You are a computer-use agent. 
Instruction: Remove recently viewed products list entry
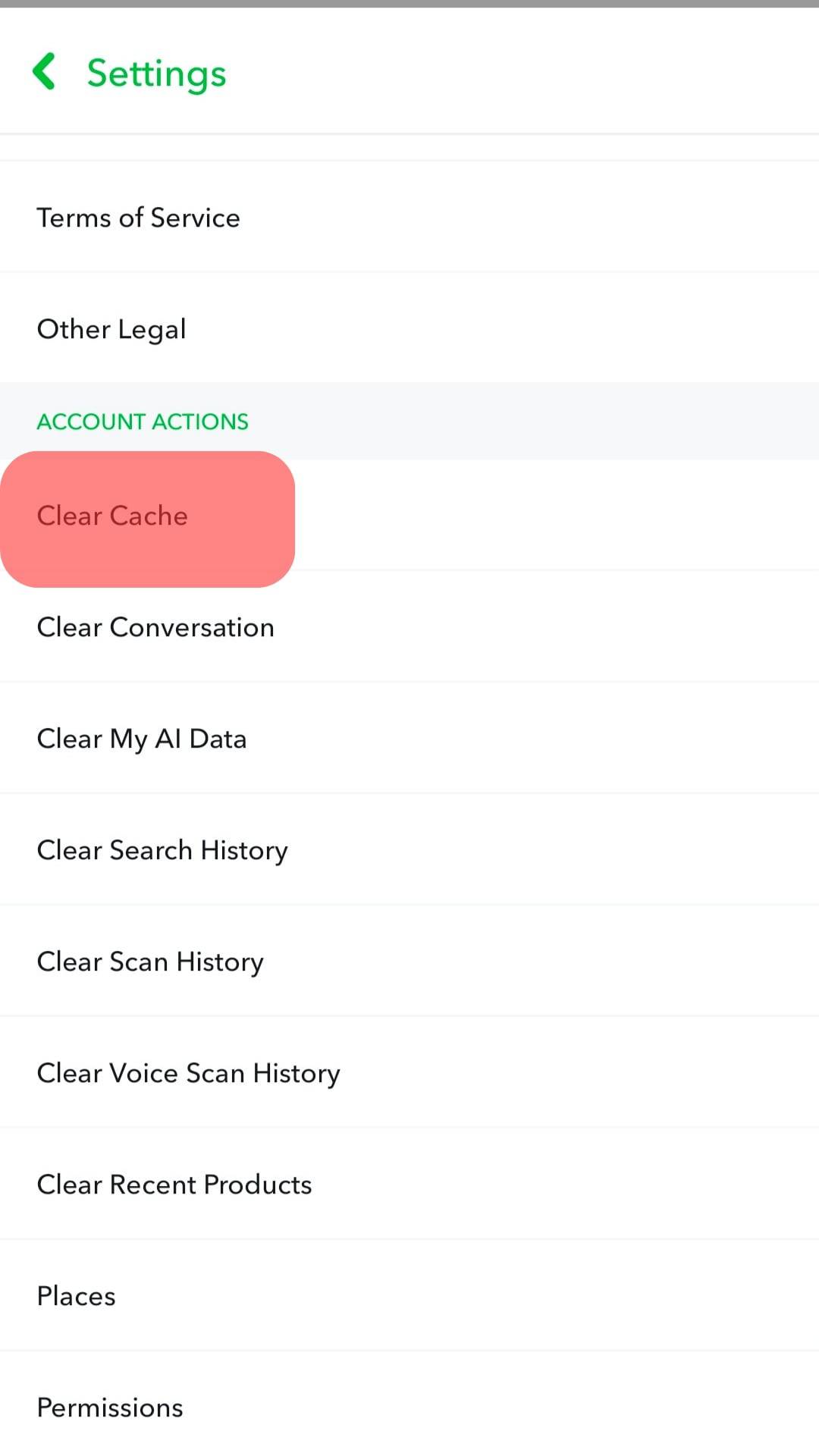[174, 1185]
